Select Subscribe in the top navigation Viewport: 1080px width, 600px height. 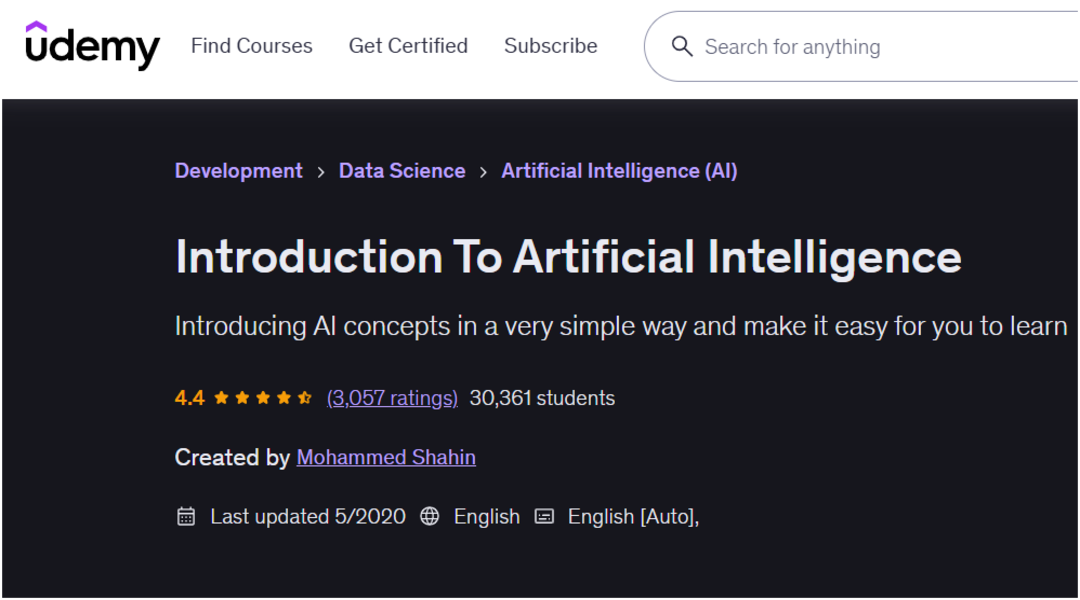[550, 46]
